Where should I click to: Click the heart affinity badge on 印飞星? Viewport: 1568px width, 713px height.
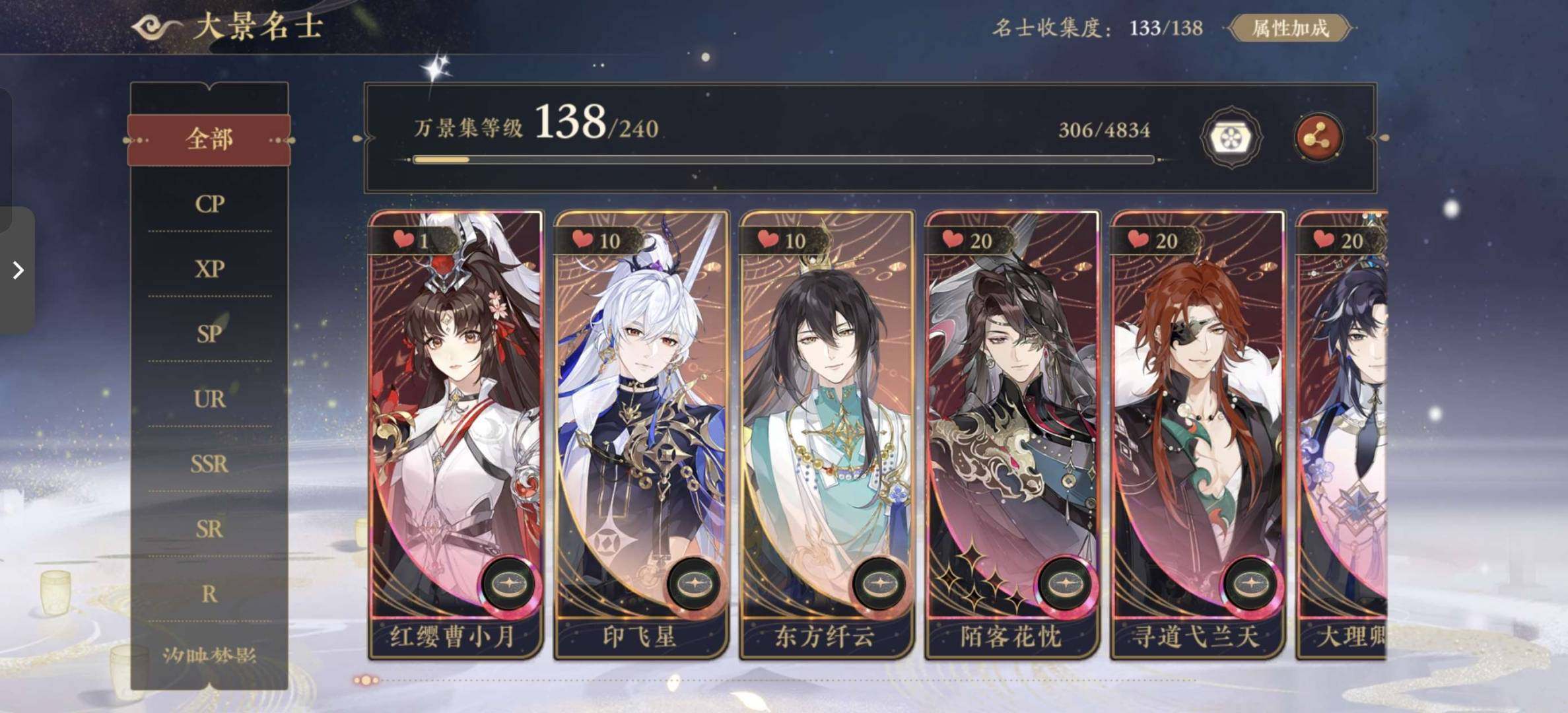pyautogui.click(x=596, y=240)
